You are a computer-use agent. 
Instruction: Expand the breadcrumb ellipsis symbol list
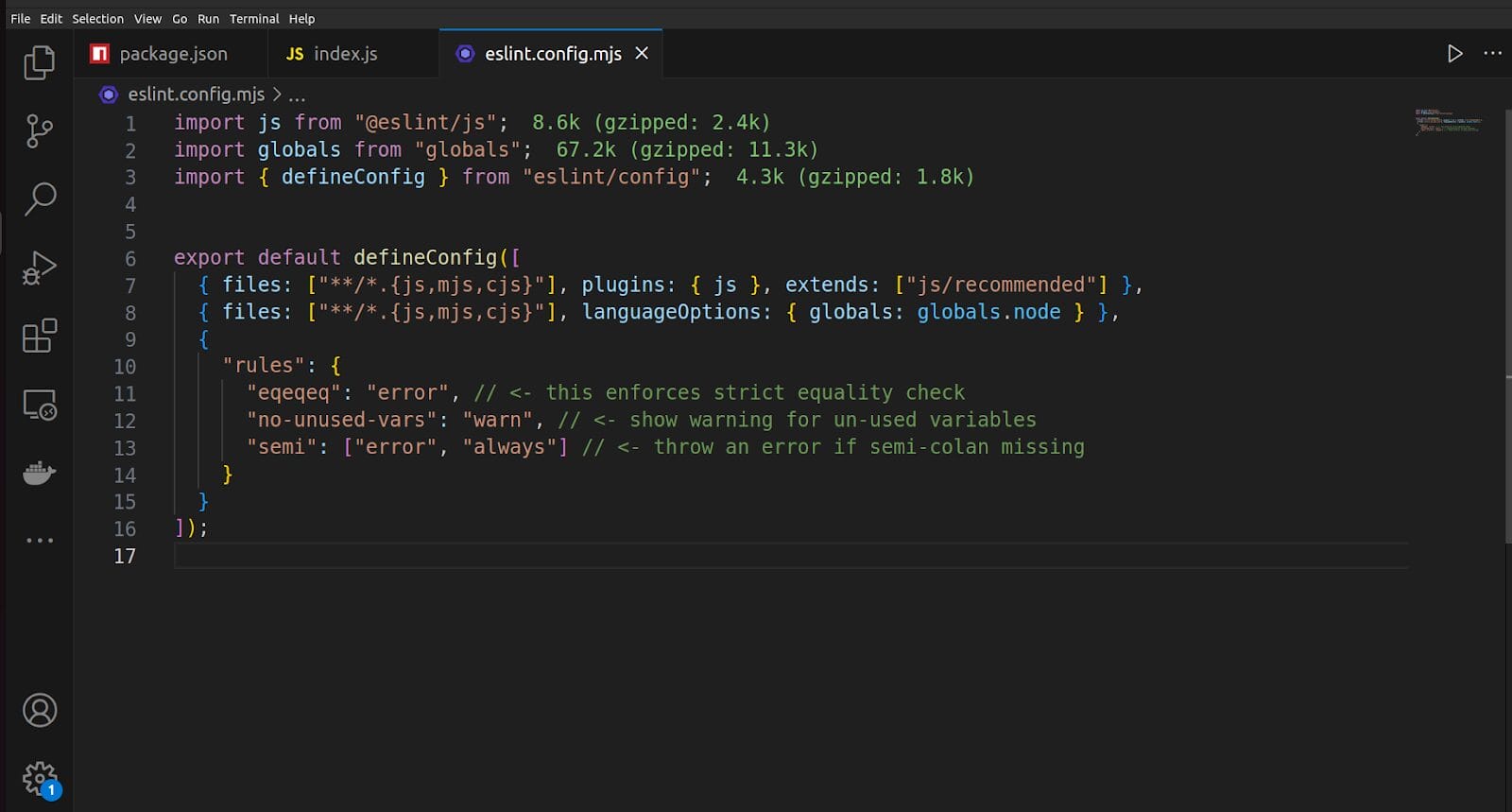297,95
